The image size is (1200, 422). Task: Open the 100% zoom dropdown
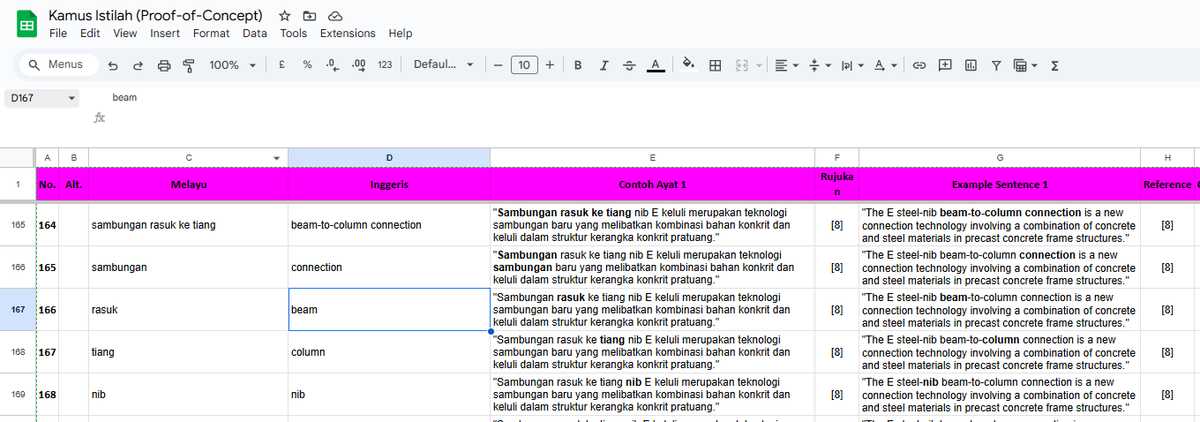click(x=232, y=65)
